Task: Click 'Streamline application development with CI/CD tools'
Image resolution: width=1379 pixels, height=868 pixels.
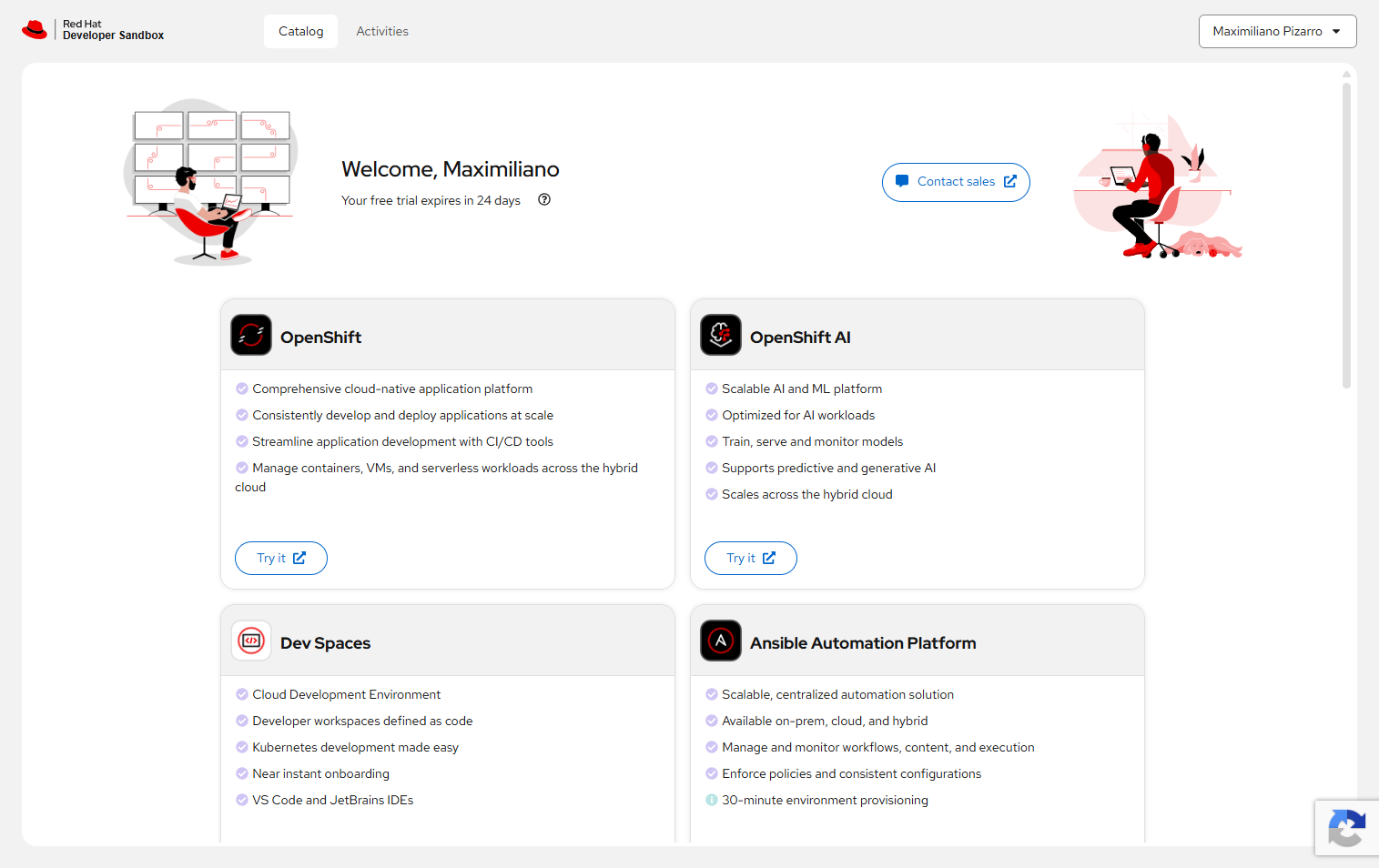Action: 402,441
